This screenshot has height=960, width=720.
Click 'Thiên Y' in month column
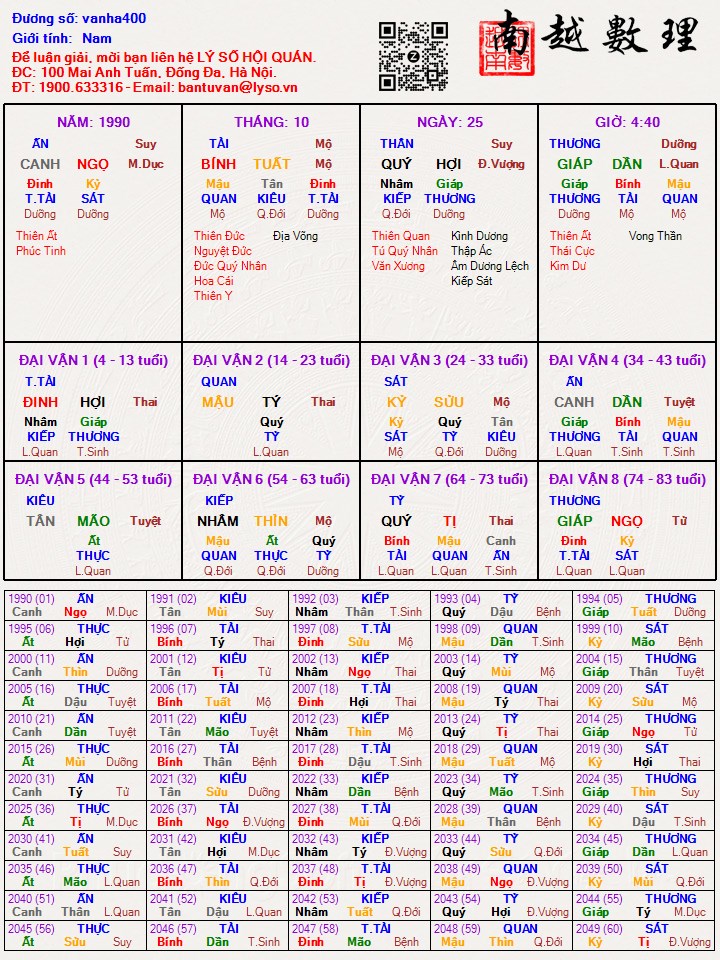[212, 296]
